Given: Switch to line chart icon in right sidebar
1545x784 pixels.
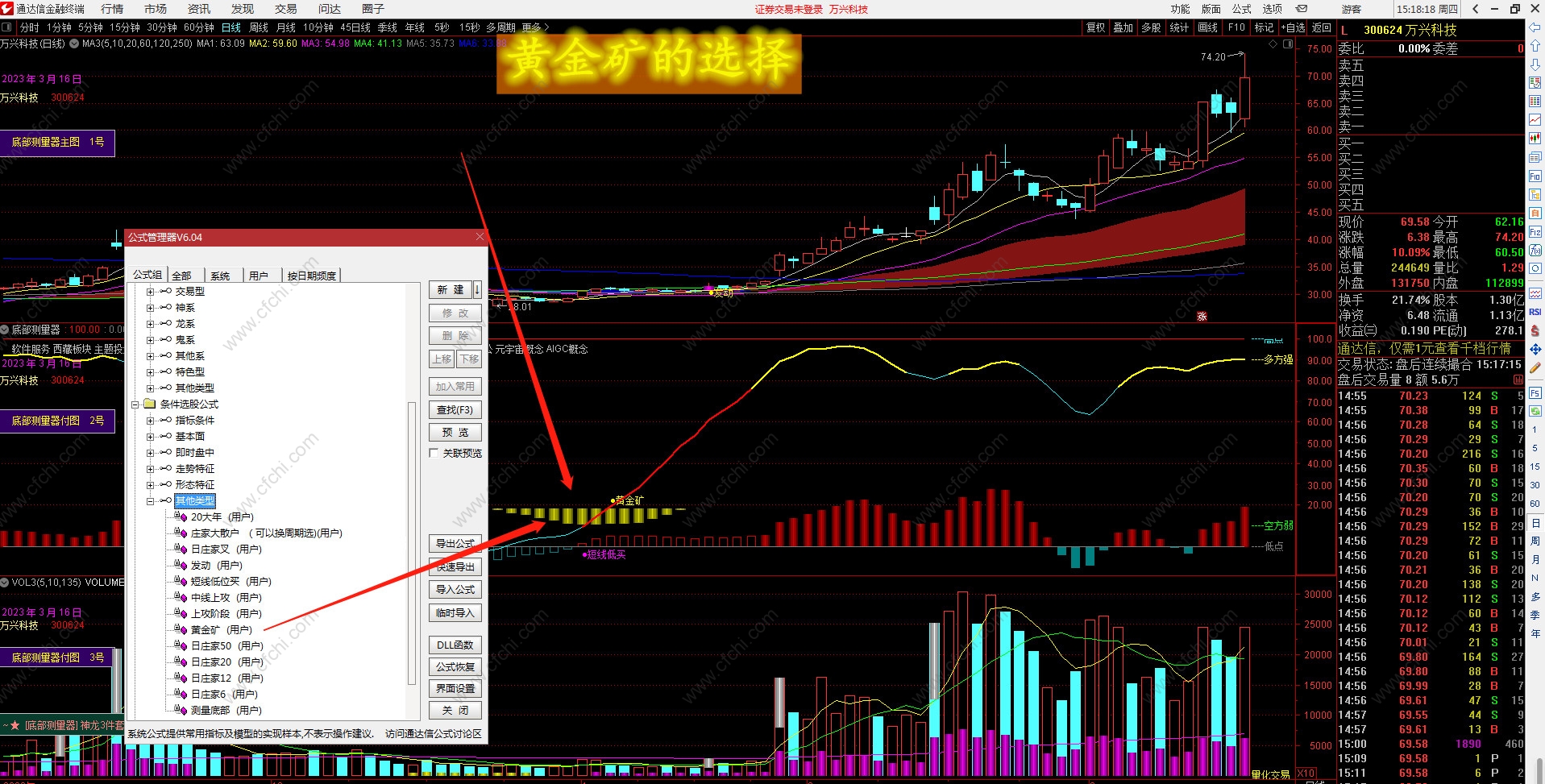Looking at the screenshot, I should [1535, 119].
